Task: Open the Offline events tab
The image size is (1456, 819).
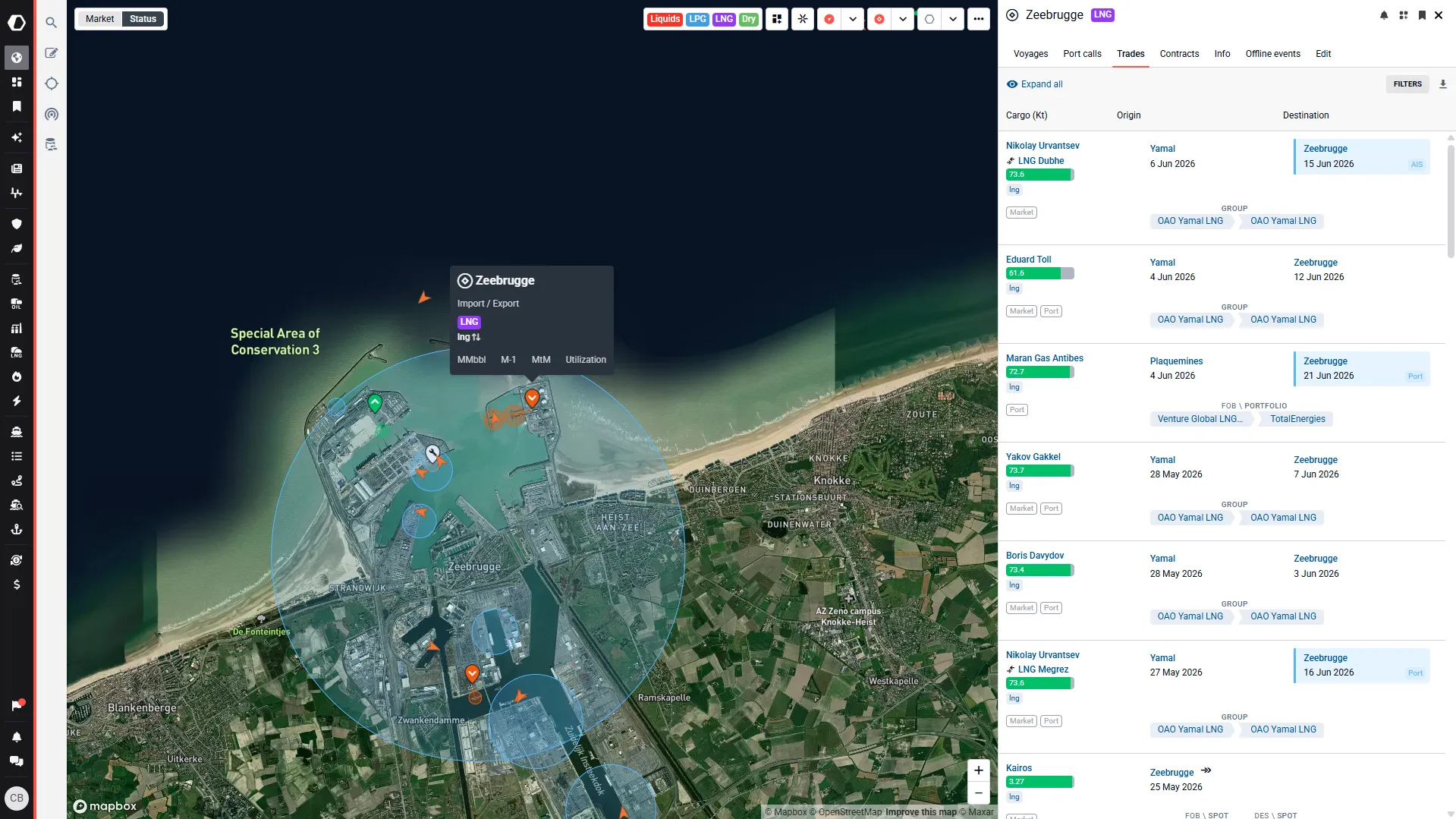Action: point(1272,54)
